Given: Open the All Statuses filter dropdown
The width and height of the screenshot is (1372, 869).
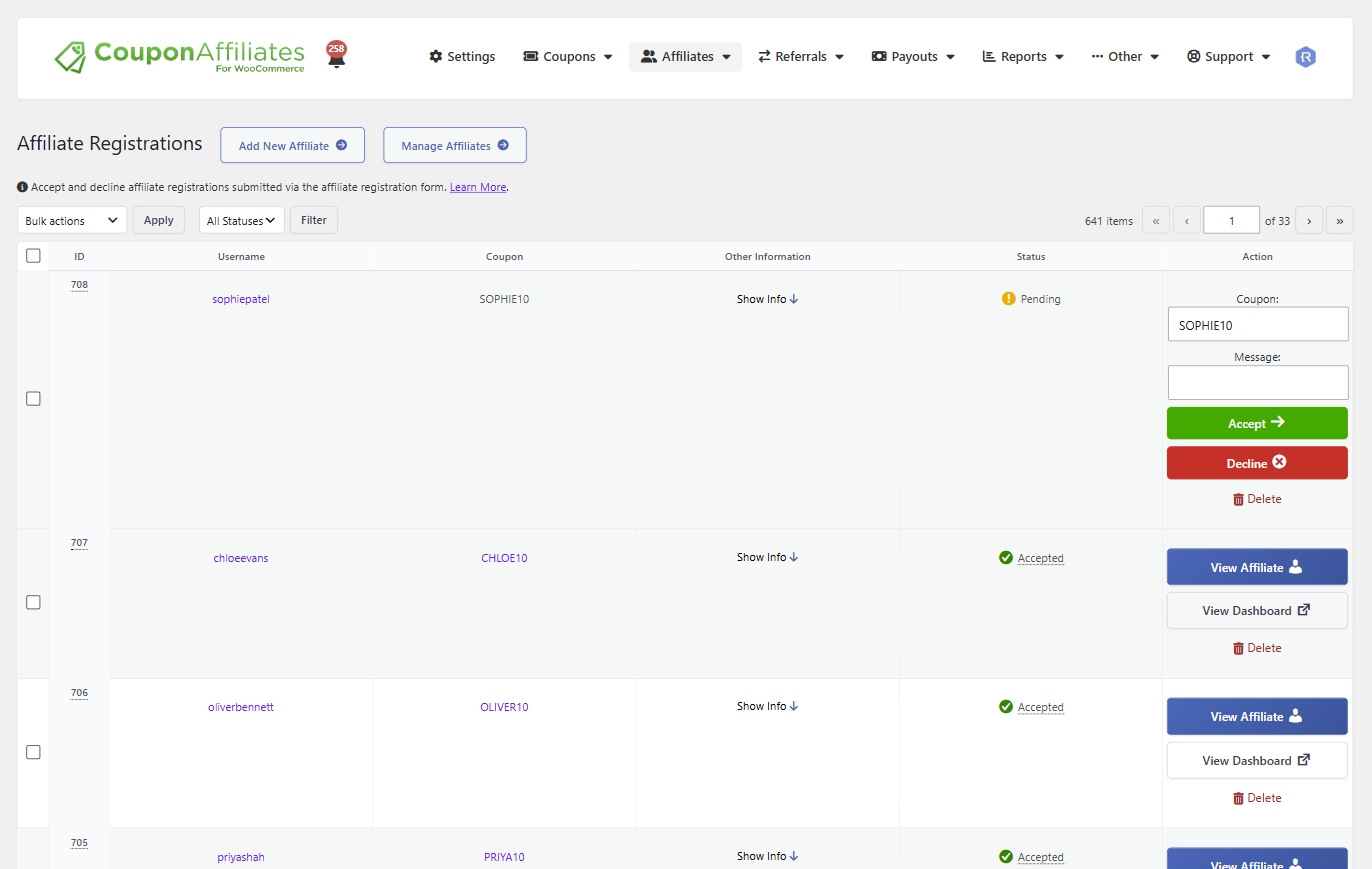Looking at the screenshot, I should click(x=242, y=220).
